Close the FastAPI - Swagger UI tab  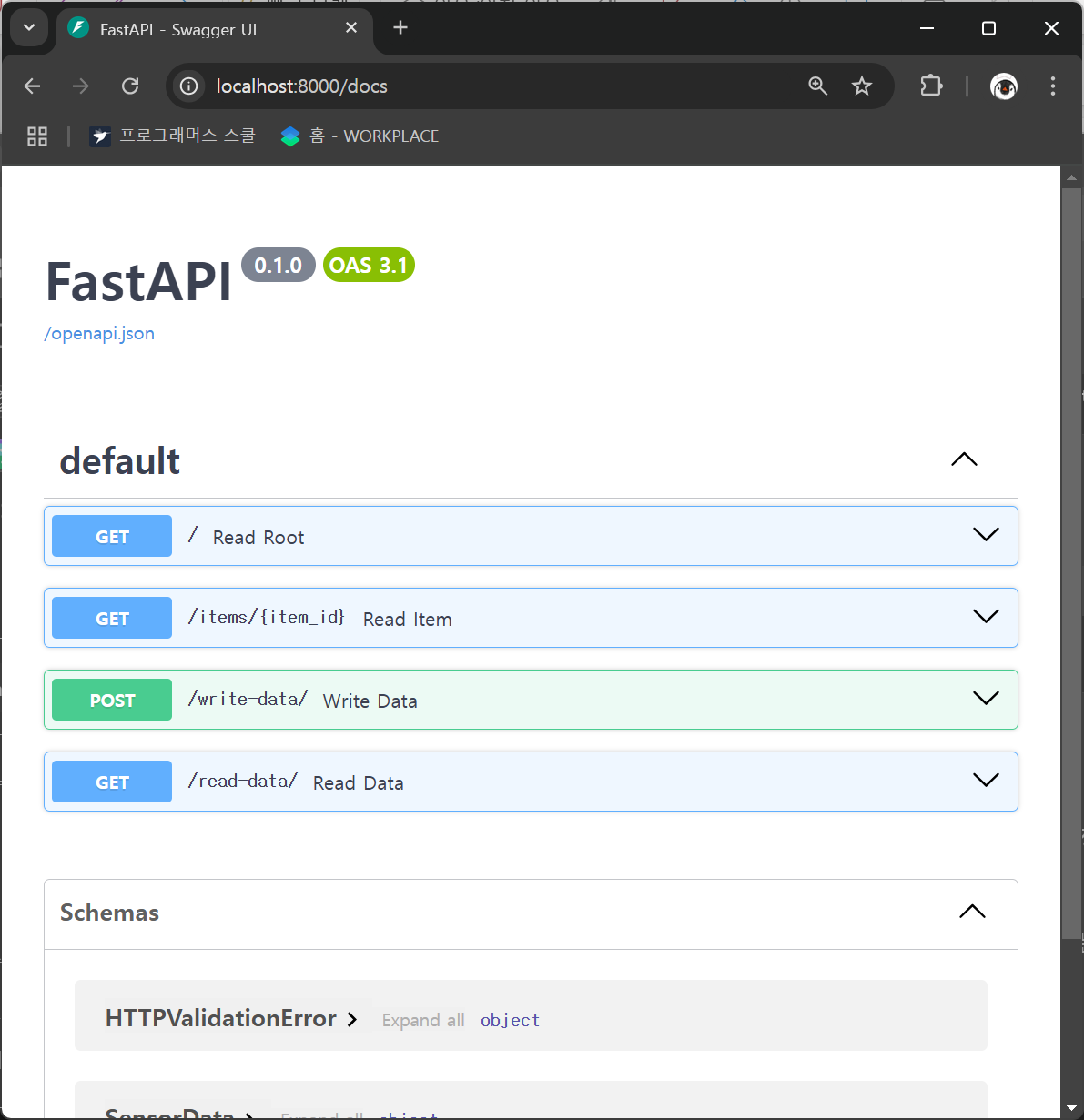coord(351,28)
